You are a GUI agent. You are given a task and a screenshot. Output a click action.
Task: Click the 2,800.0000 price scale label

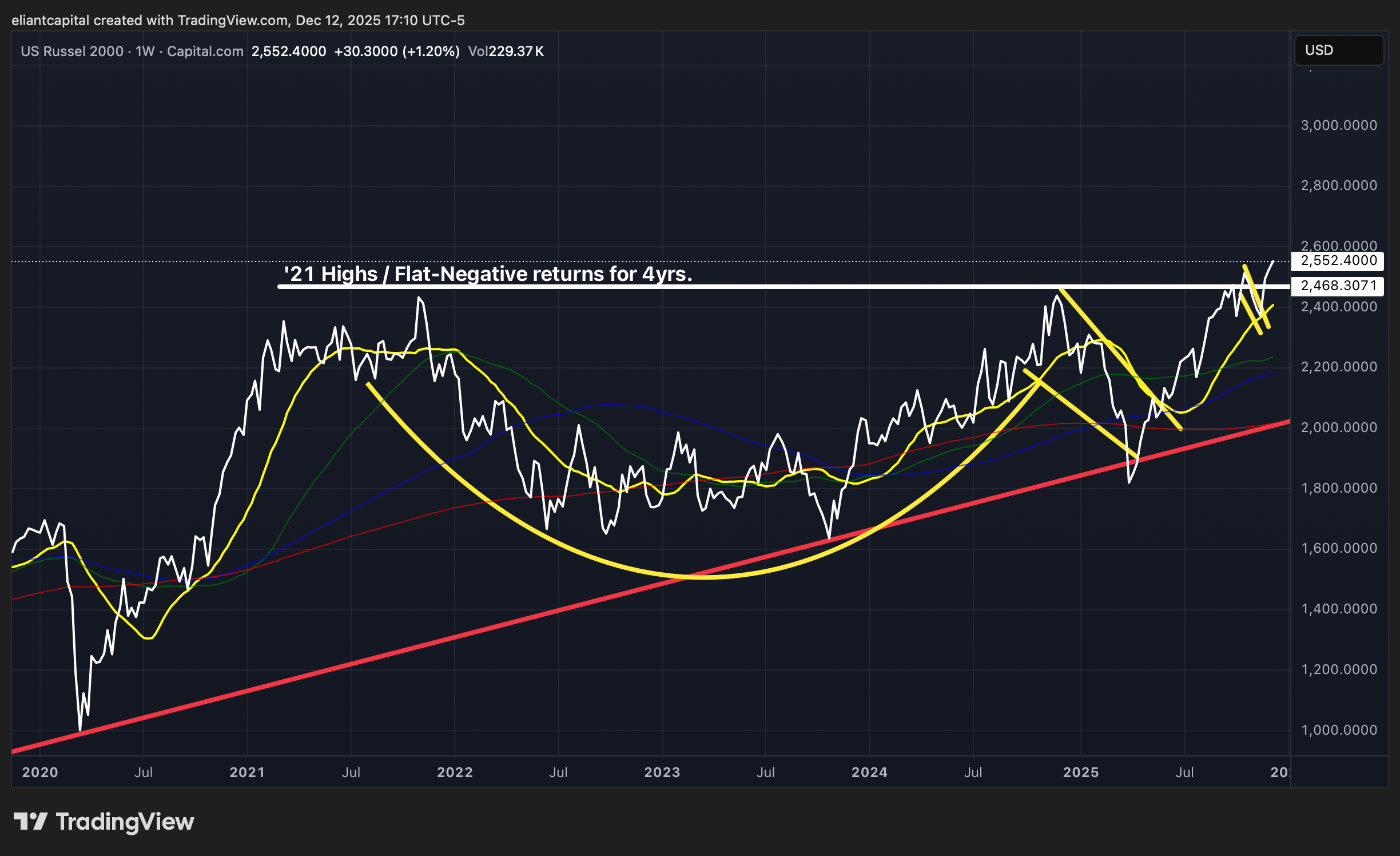coord(1338,185)
